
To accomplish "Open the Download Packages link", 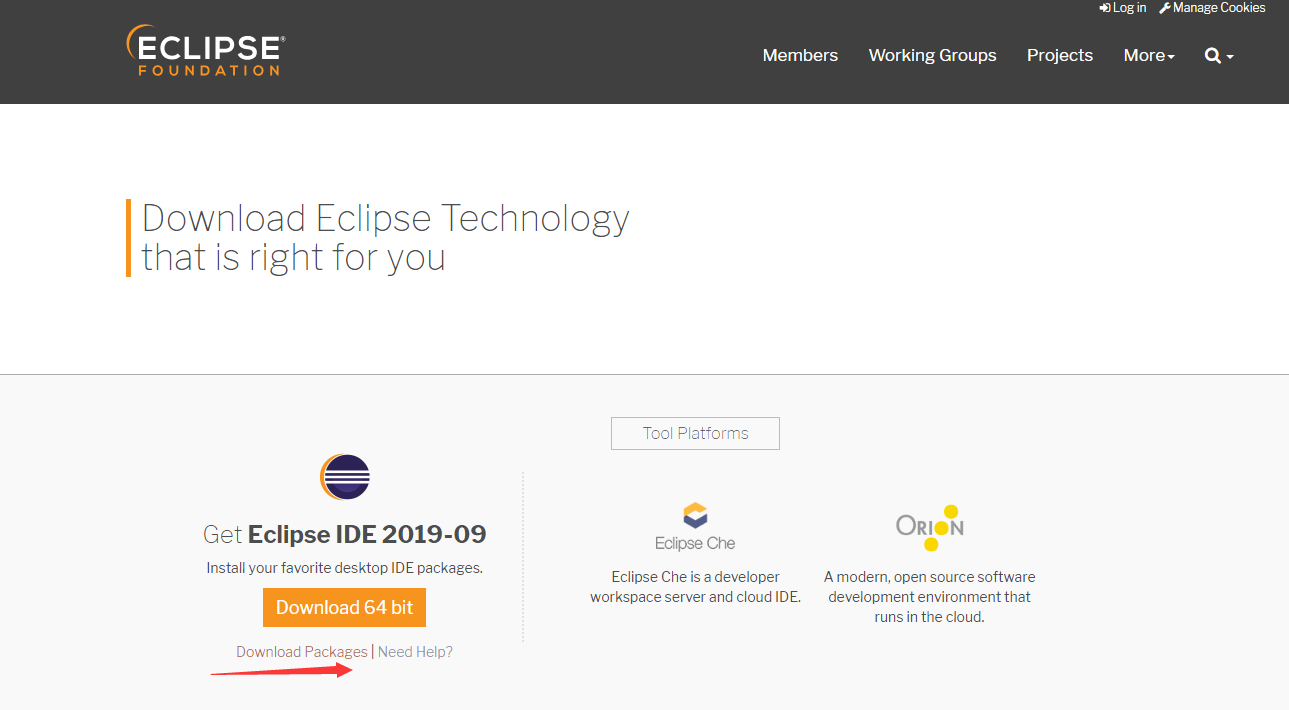I will click(x=302, y=652).
